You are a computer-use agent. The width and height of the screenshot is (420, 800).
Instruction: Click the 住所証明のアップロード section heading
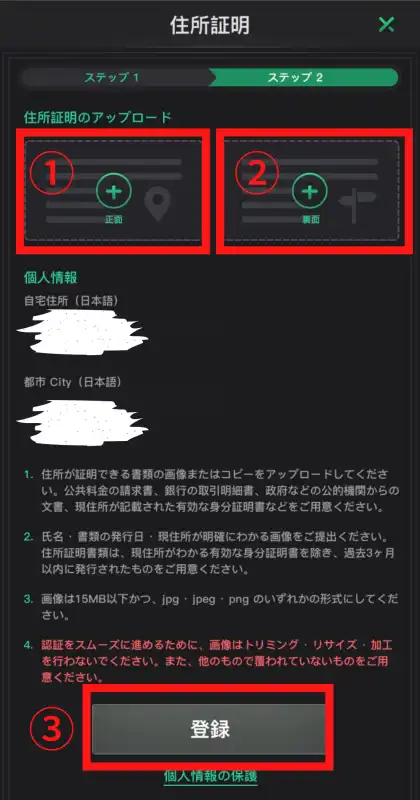[98, 117]
